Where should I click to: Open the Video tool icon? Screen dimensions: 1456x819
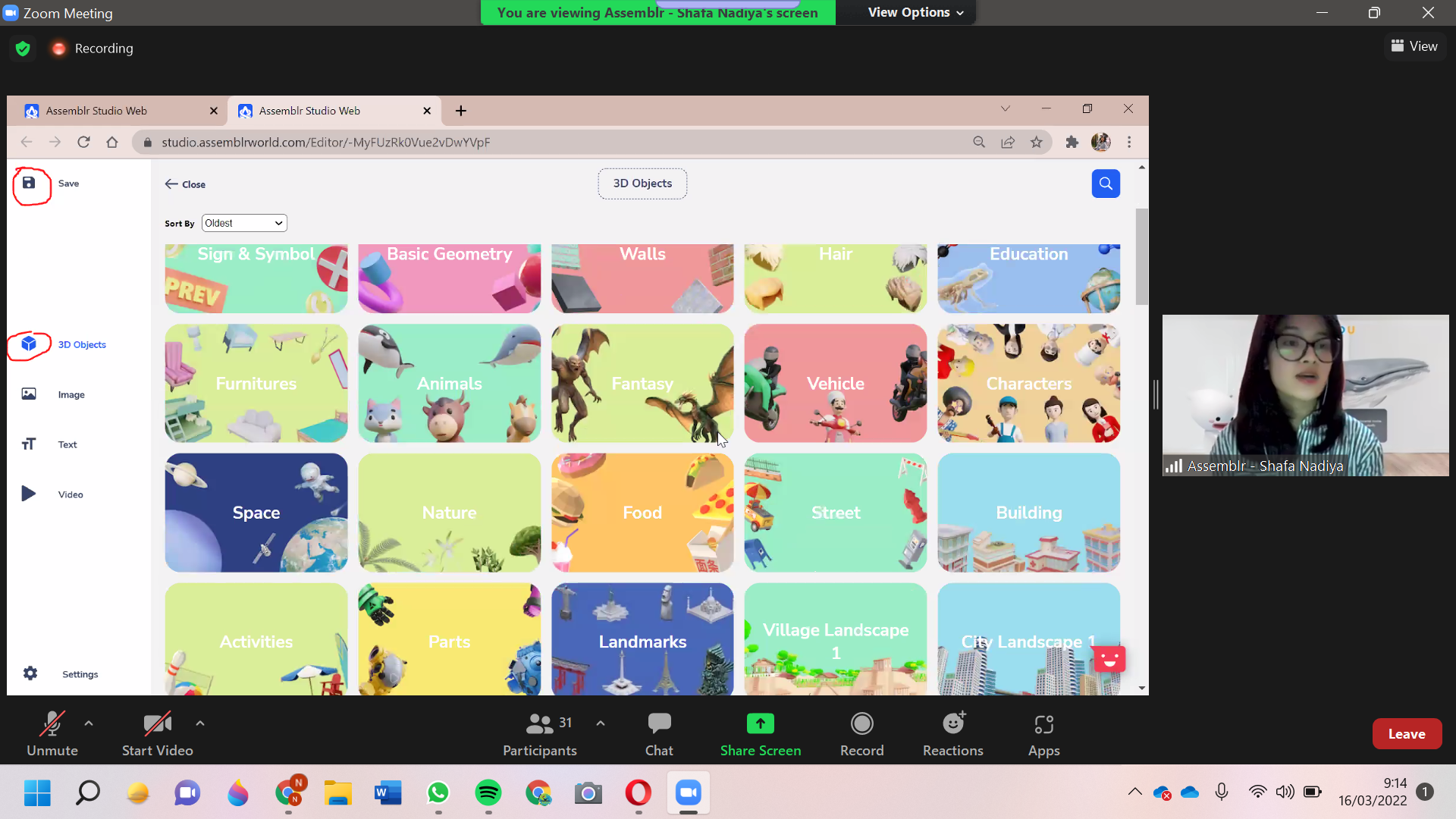coord(29,494)
